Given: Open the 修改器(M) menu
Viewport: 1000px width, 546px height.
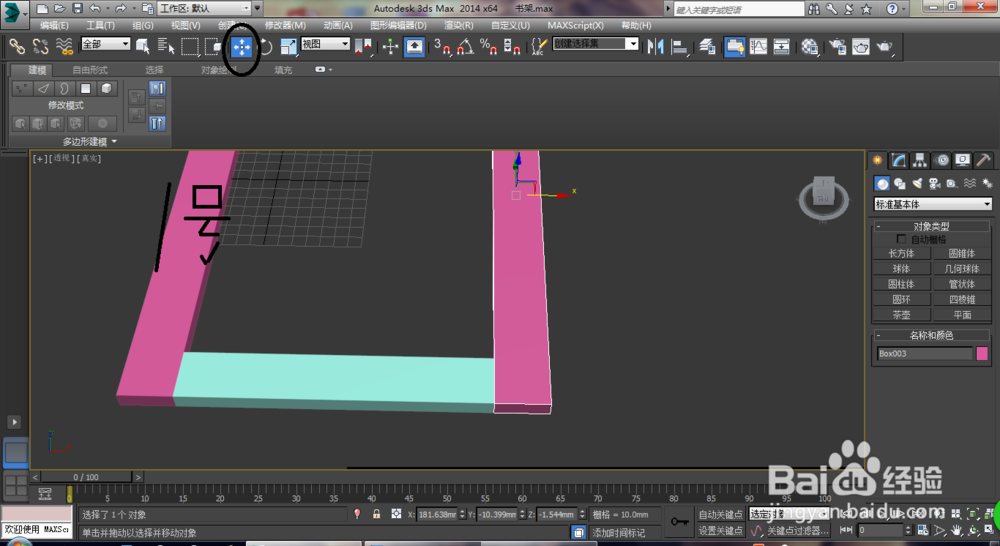Looking at the screenshot, I should [x=285, y=26].
